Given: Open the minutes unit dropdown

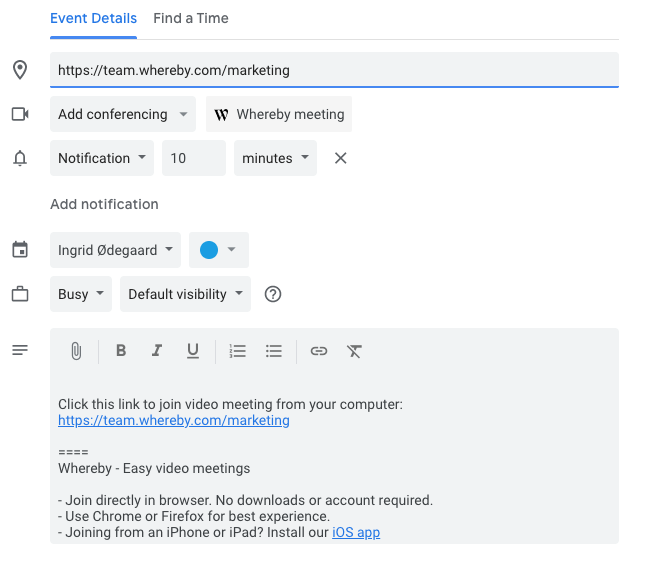Looking at the screenshot, I should tap(276, 158).
